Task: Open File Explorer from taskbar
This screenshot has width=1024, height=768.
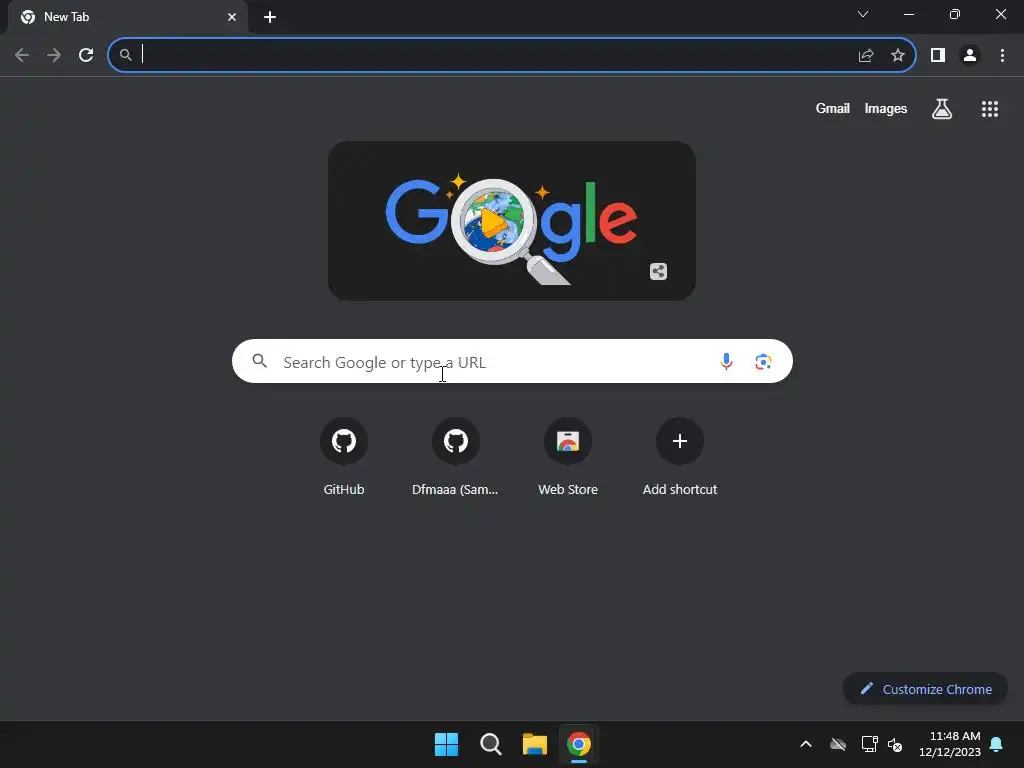Action: coord(535,744)
